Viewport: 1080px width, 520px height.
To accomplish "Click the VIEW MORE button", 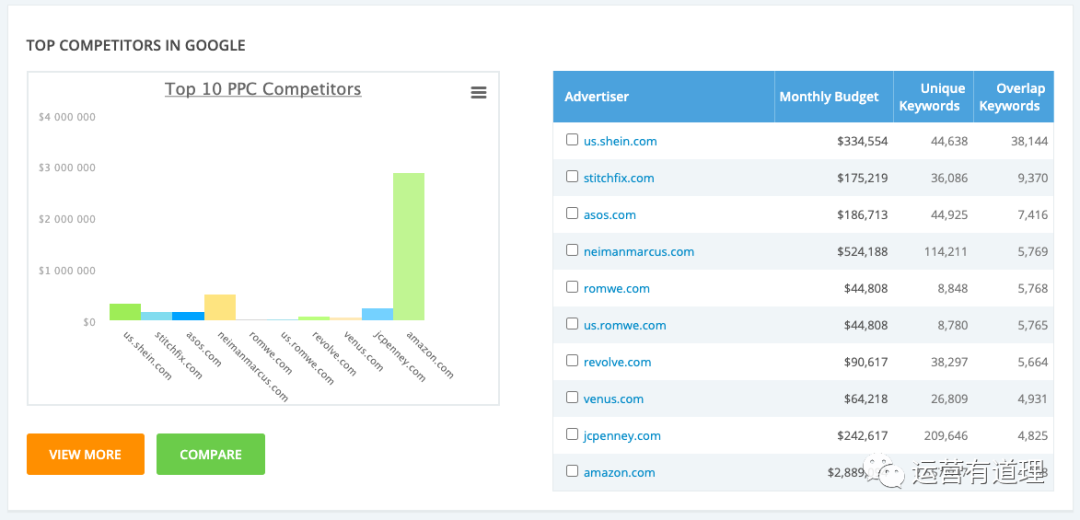I will pos(85,454).
